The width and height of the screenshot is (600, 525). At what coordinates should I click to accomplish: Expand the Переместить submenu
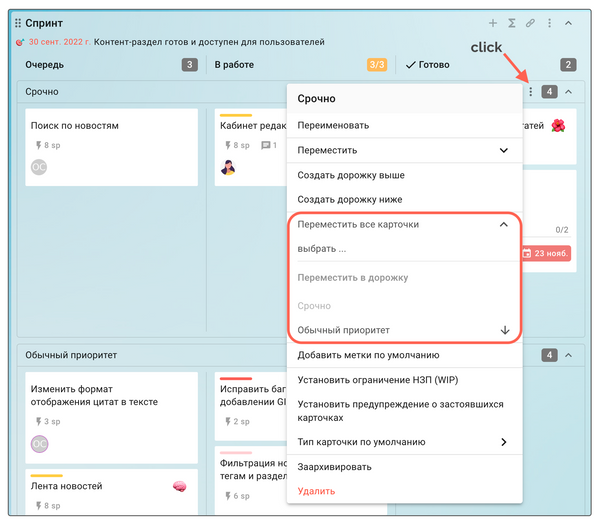404,150
